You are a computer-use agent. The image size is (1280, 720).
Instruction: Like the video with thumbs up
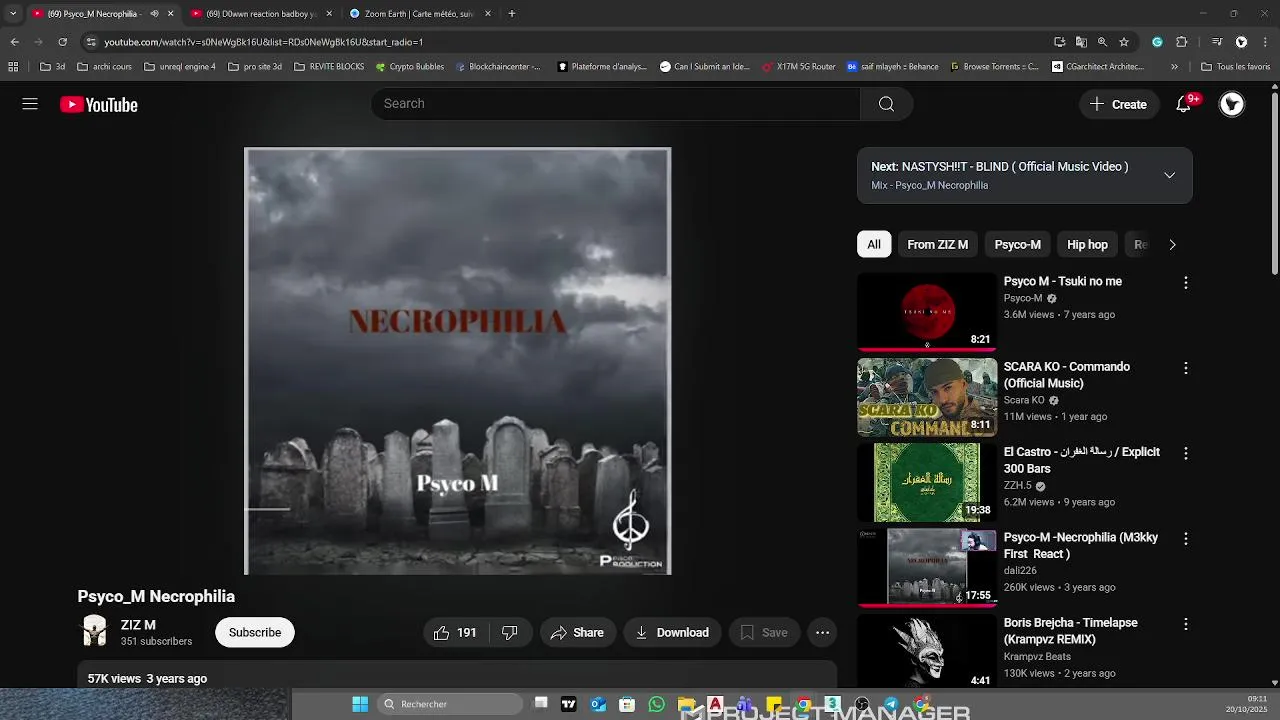point(455,632)
